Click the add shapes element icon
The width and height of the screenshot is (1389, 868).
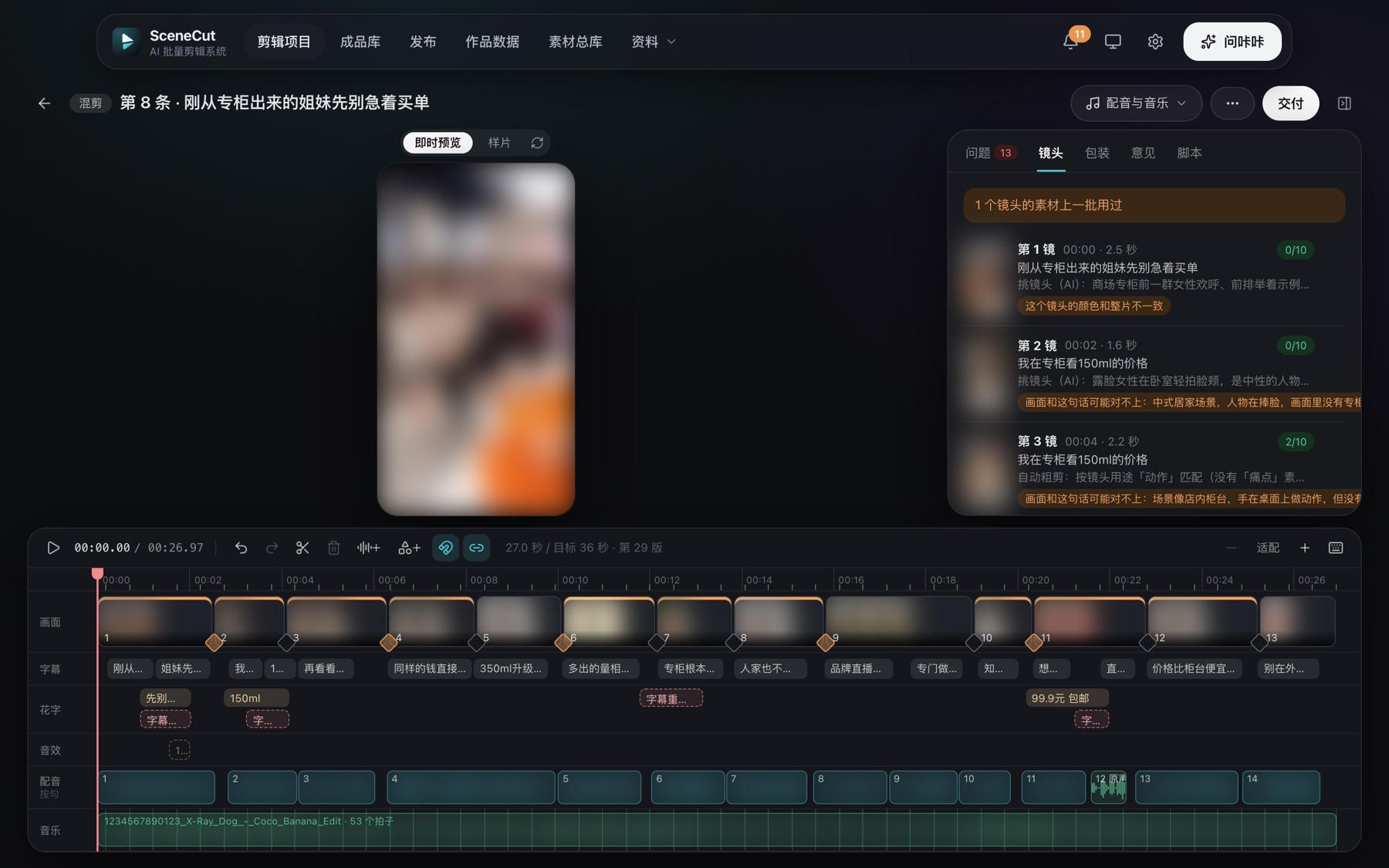(x=409, y=548)
